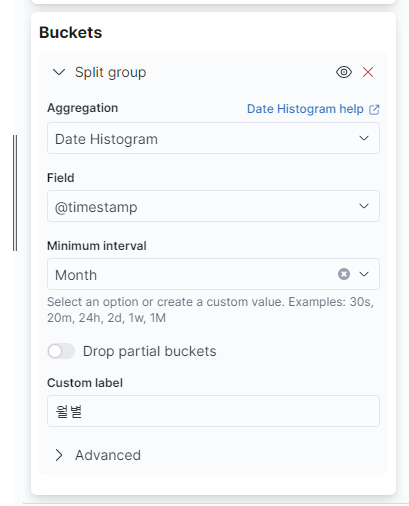Click the Minimum interval field label
Screen dimensions: 409x506
coord(97,246)
